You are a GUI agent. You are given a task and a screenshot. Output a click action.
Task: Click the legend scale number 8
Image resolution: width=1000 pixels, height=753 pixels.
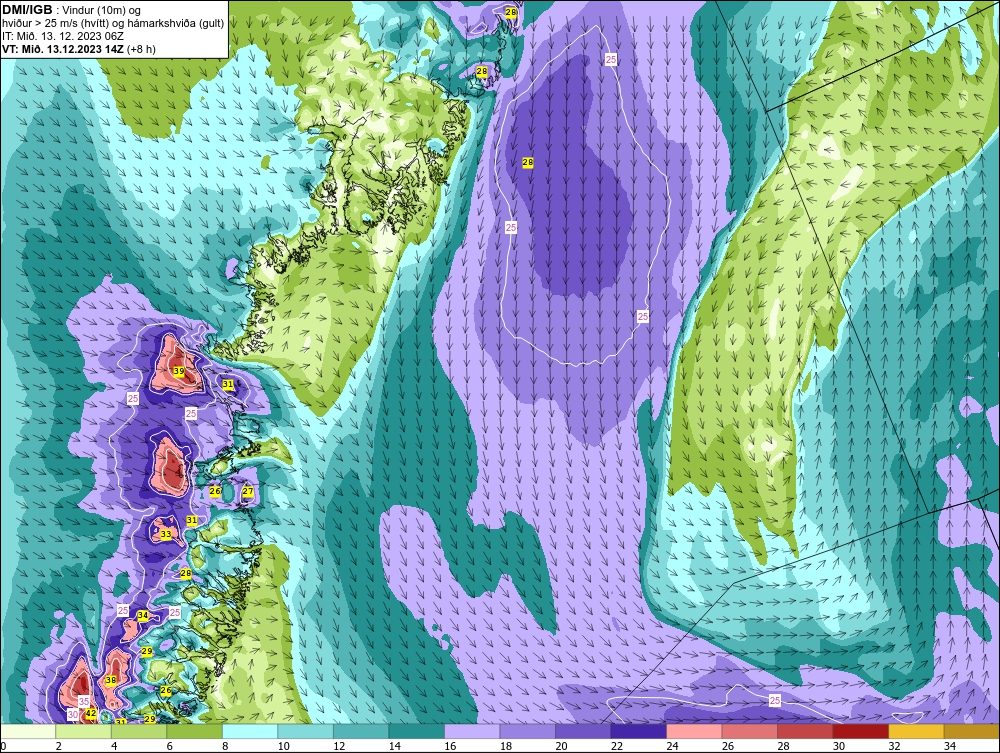[226, 746]
